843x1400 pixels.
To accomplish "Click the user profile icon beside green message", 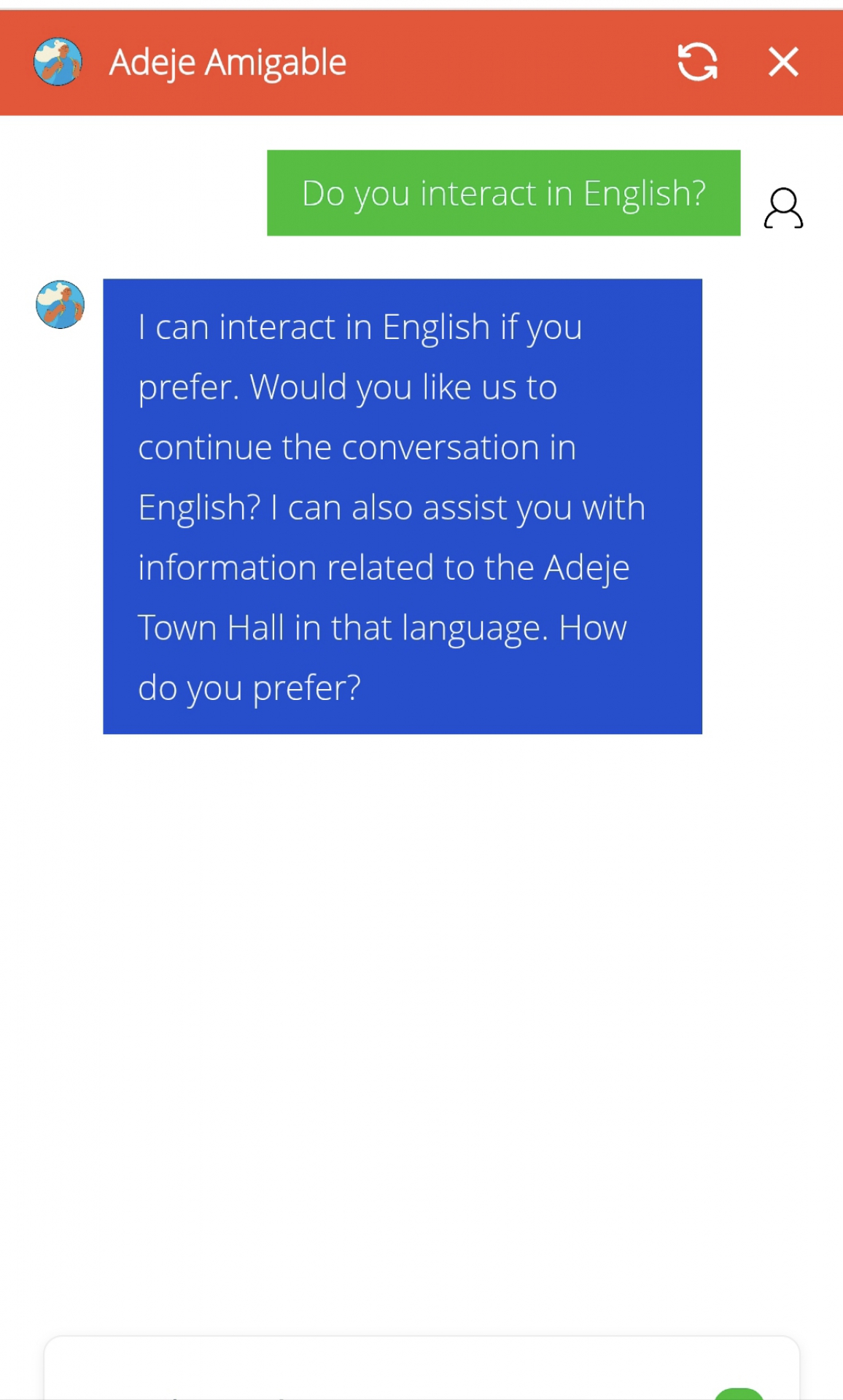I will click(x=783, y=209).
